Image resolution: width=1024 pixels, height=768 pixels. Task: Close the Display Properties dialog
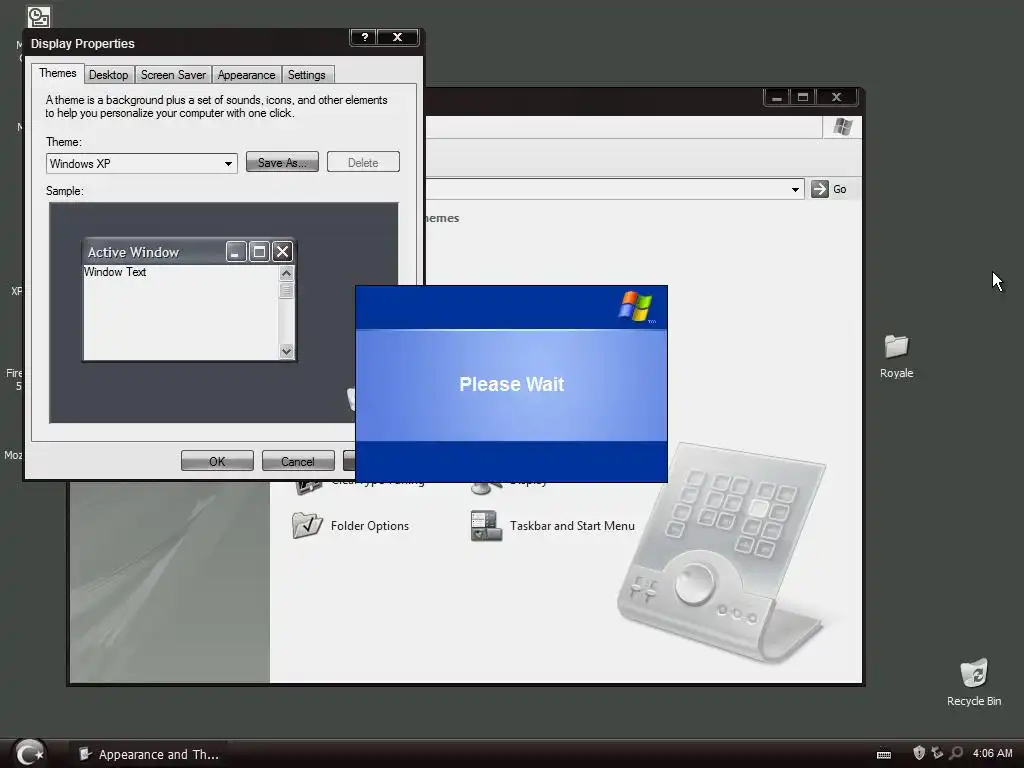tap(397, 37)
